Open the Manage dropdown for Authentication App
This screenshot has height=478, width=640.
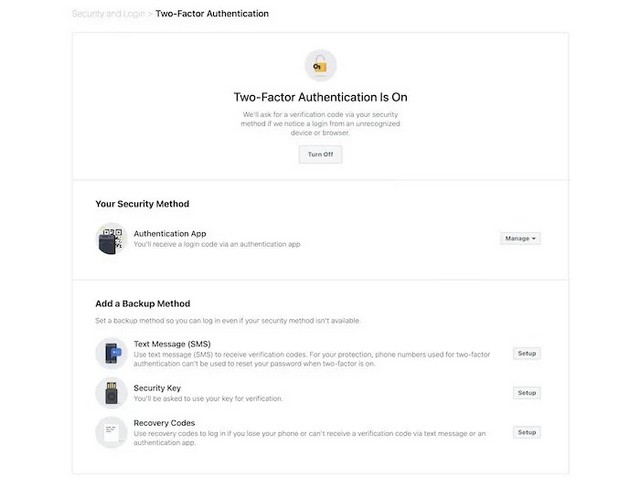tap(520, 239)
